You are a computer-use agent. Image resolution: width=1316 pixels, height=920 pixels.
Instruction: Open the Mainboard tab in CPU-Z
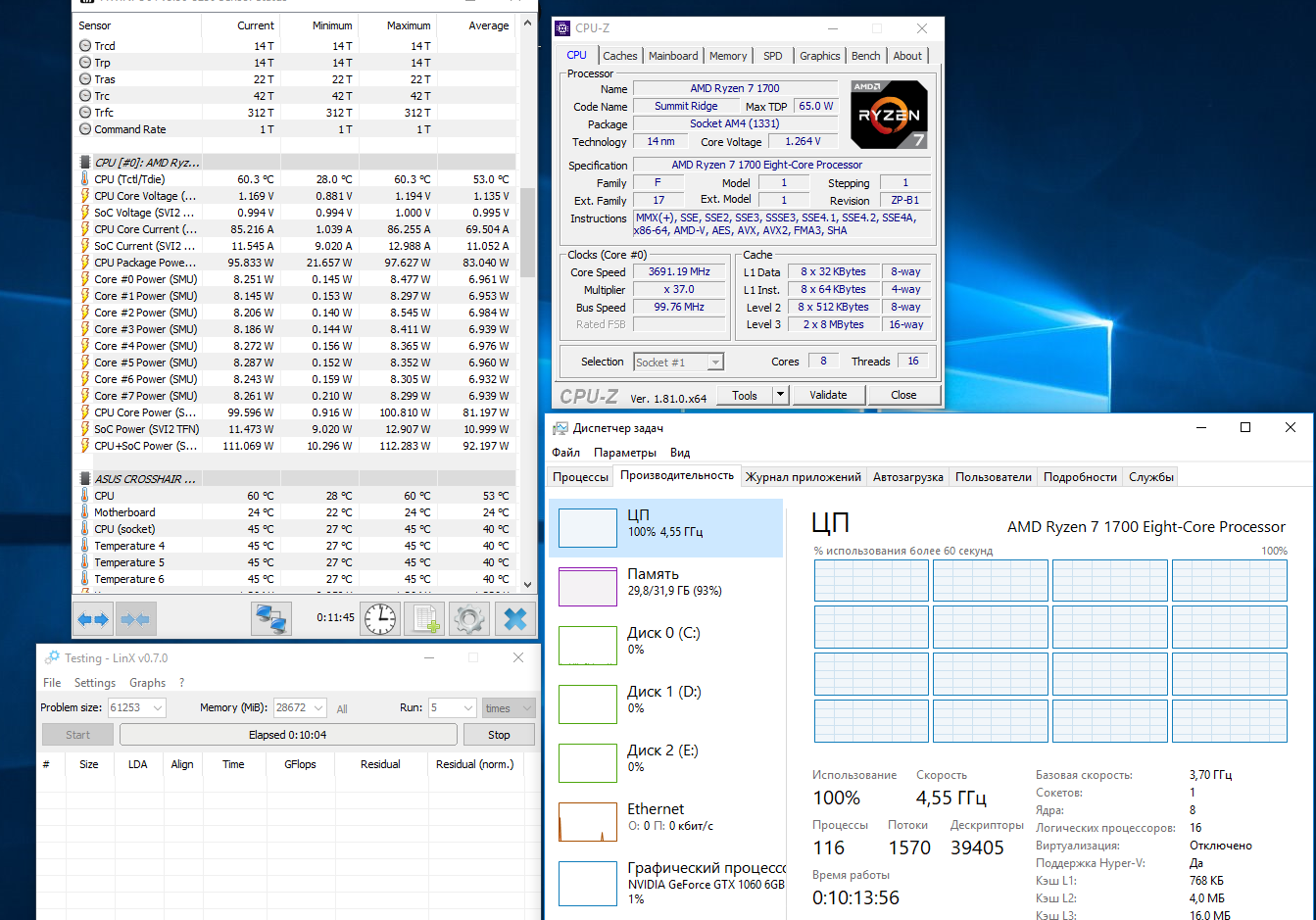point(673,56)
